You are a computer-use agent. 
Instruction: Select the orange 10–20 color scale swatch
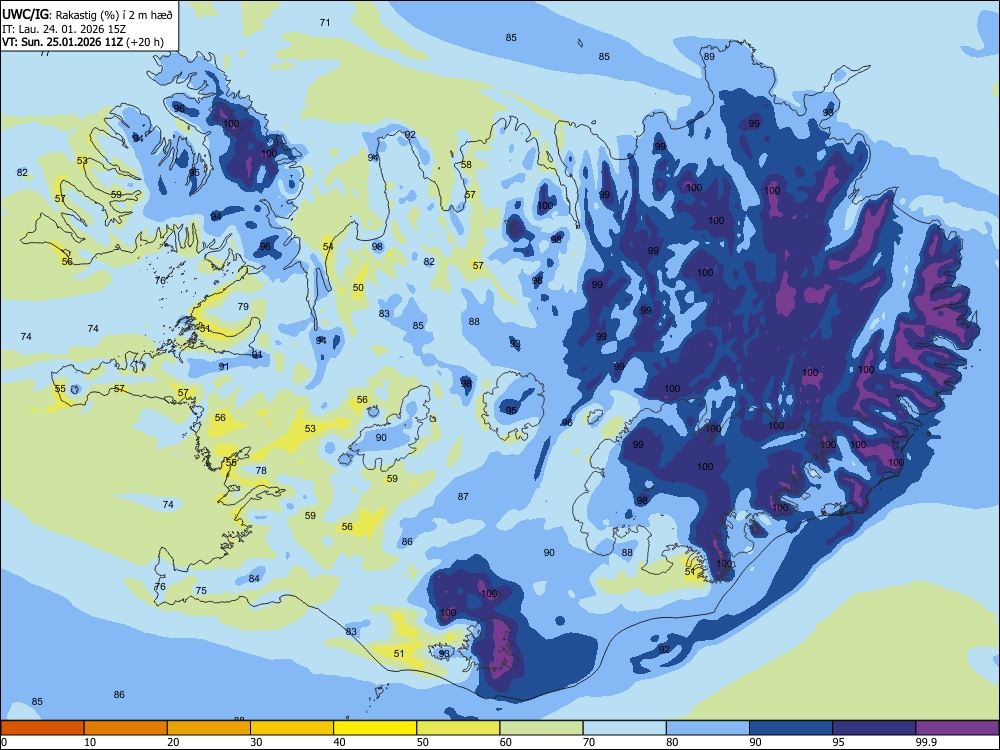(126, 728)
